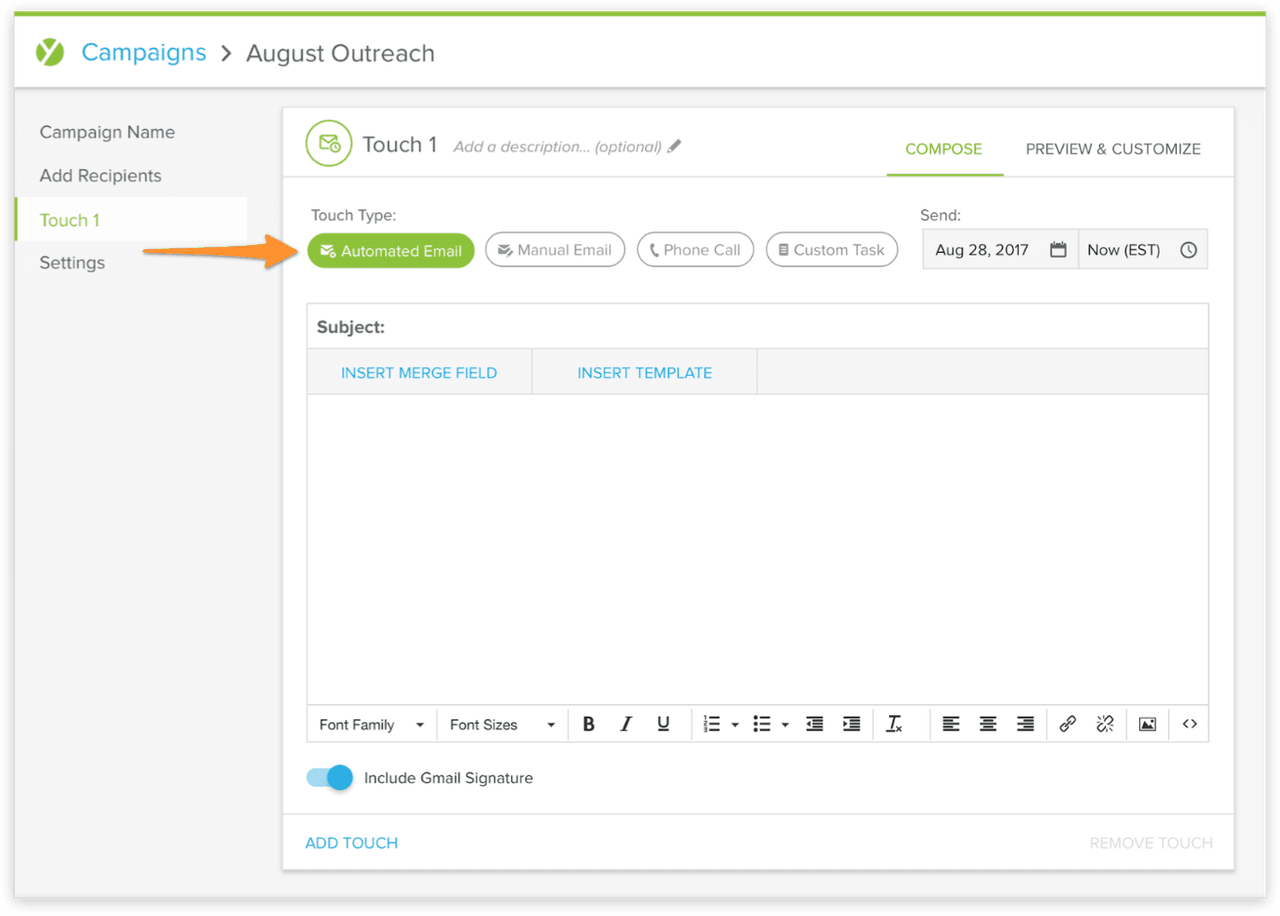The image size is (1280, 916).
Task: Apply italic formatting
Action: coord(626,723)
